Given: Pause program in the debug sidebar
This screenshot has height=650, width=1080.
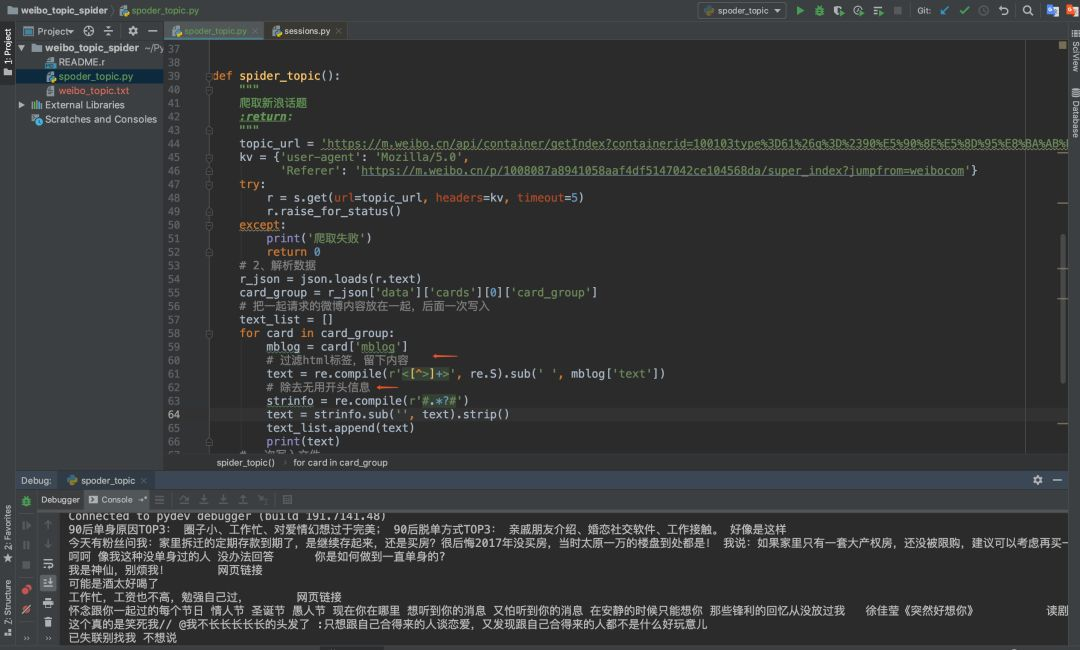Looking at the screenshot, I should tap(26, 545).
